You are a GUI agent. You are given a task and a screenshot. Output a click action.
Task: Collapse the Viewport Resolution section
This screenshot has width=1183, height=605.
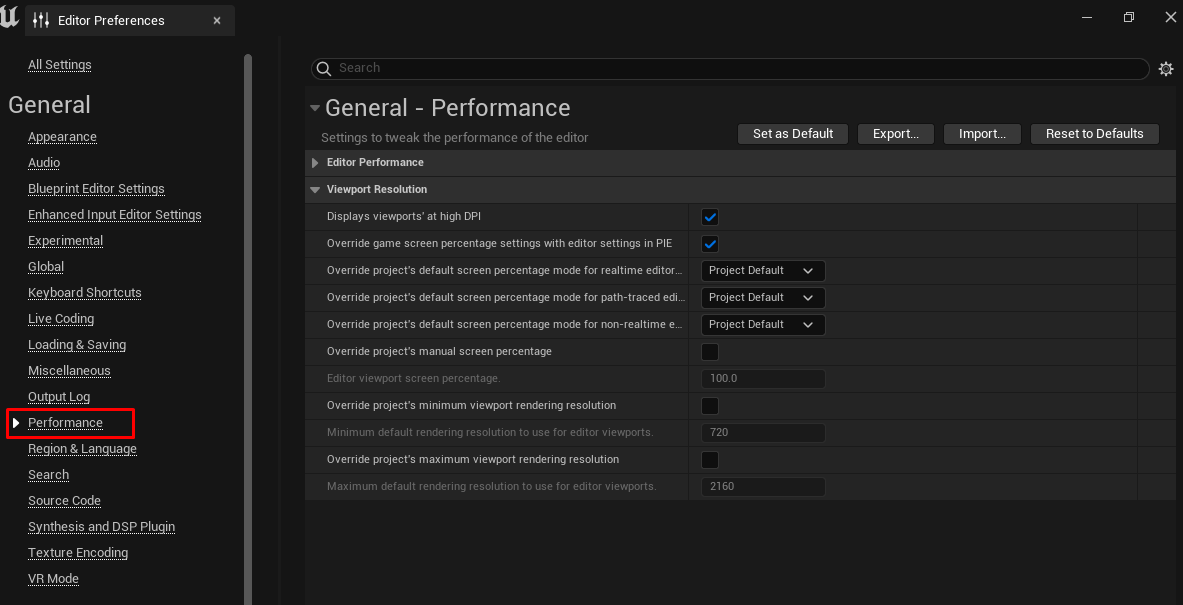pyautogui.click(x=315, y=190)
